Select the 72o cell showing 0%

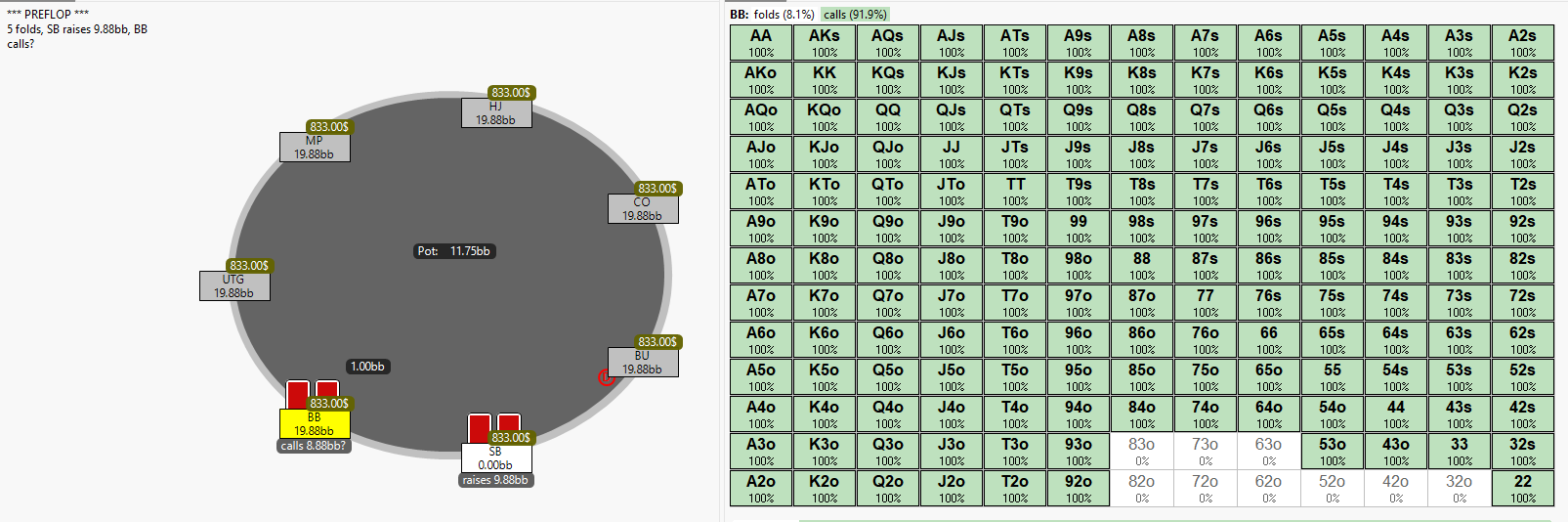[x=1205, y=488]
